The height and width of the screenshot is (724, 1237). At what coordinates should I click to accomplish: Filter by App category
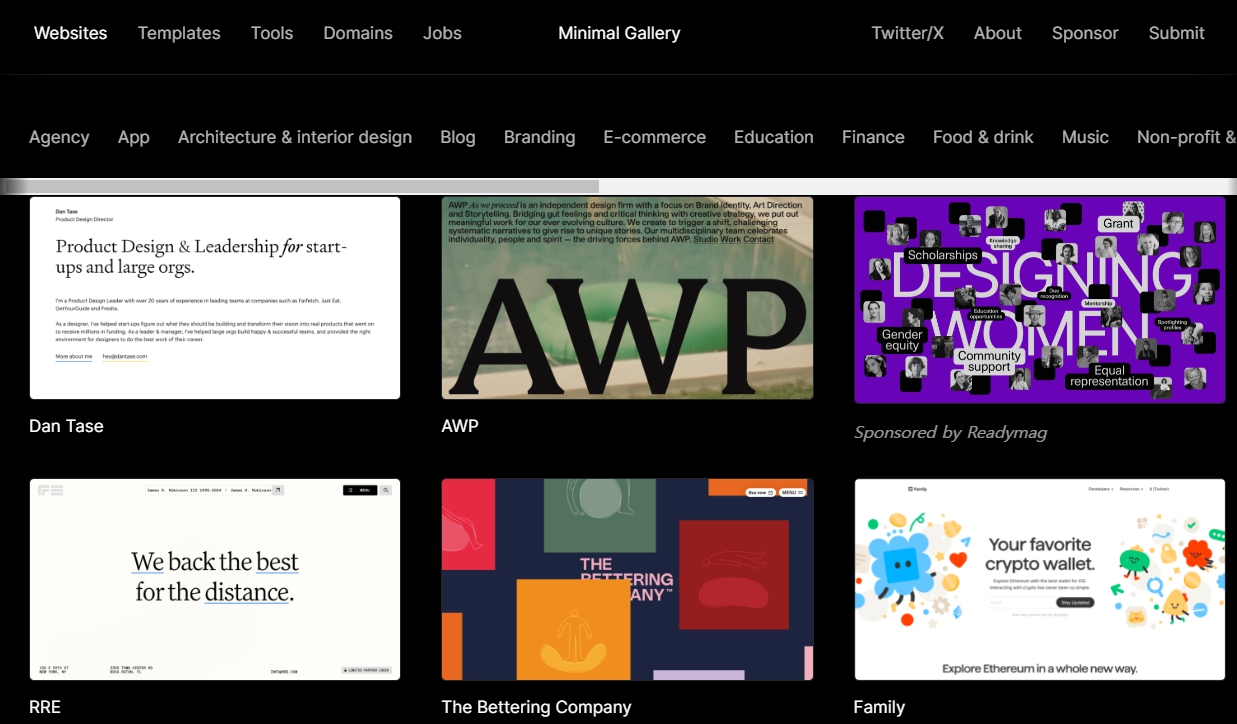click(134, 137)
